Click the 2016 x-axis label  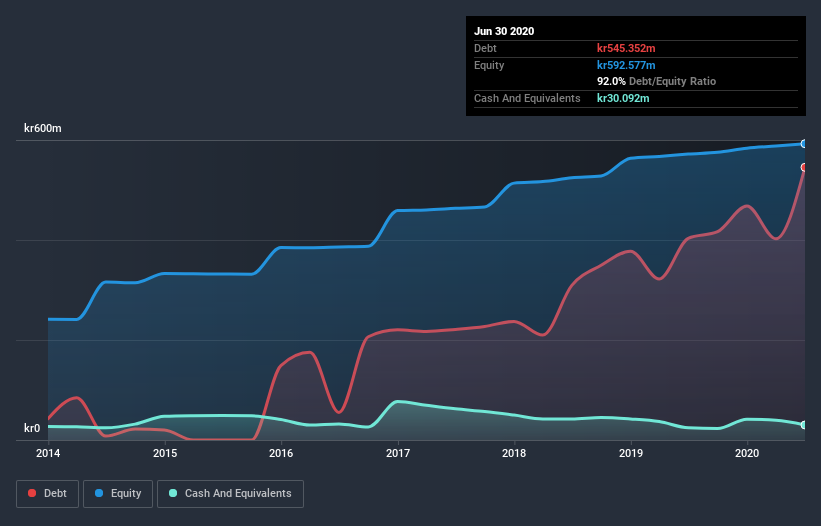(x=281, y=453)
